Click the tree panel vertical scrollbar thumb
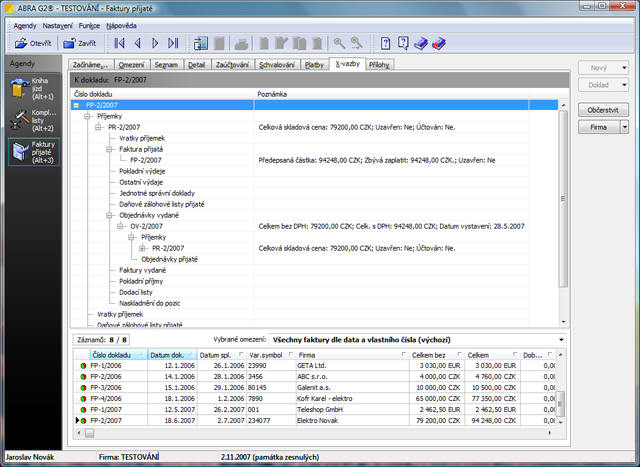 (563, 198)
